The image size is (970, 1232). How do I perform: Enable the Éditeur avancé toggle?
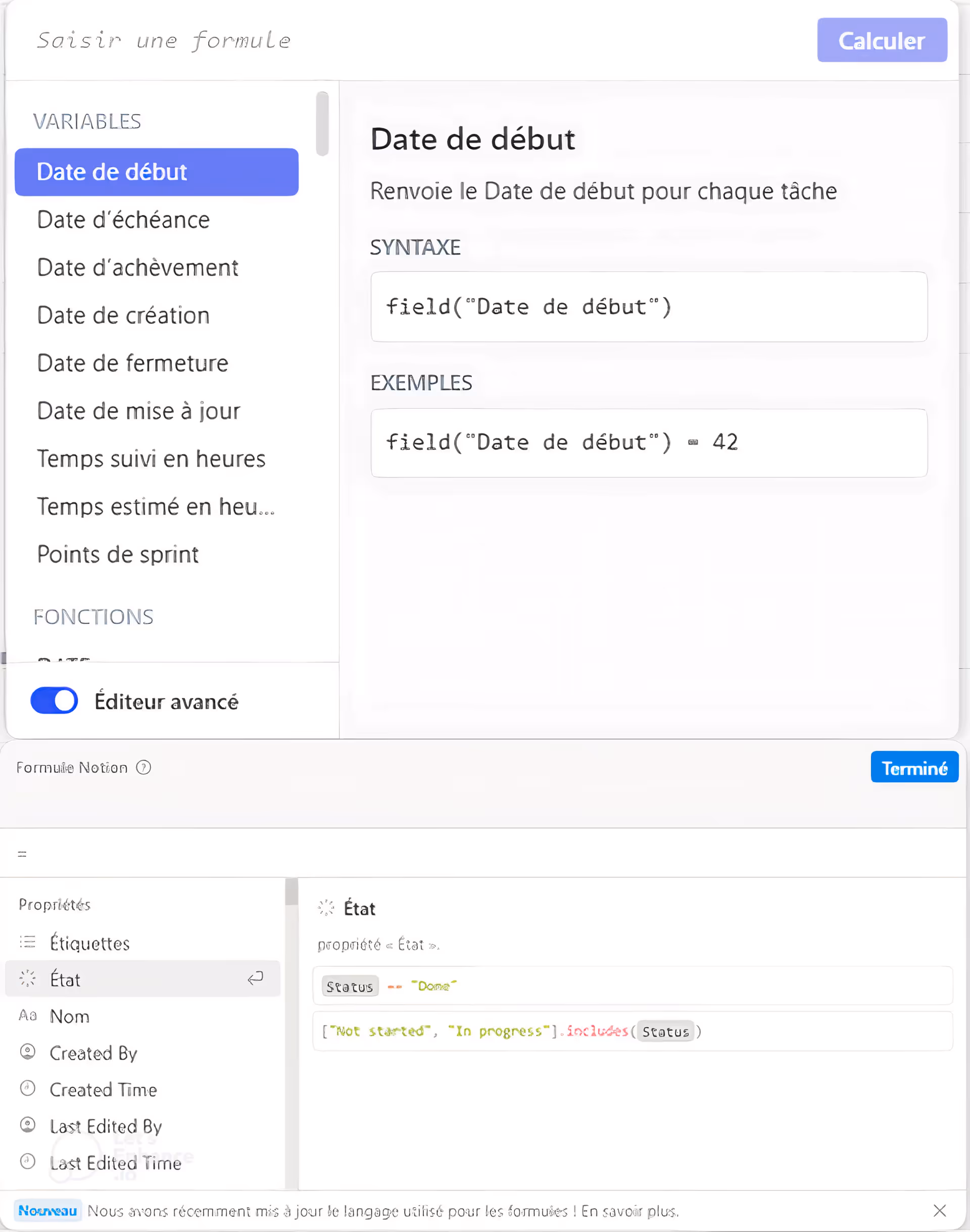(x=54, y=701)
